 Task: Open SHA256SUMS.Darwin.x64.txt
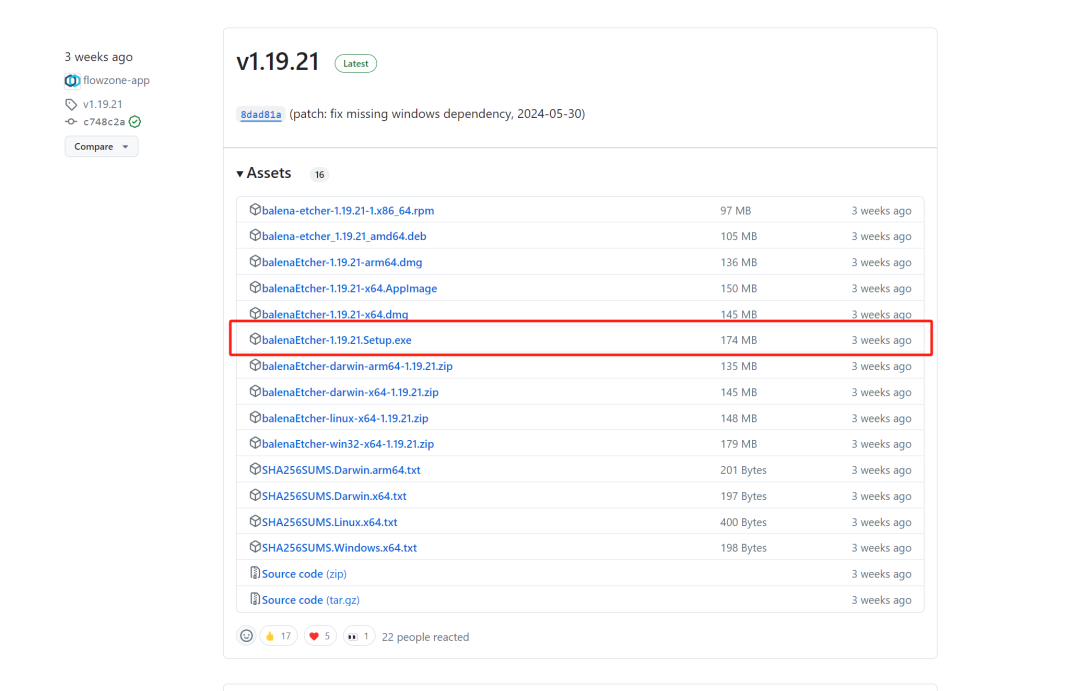tap(334, 497)
